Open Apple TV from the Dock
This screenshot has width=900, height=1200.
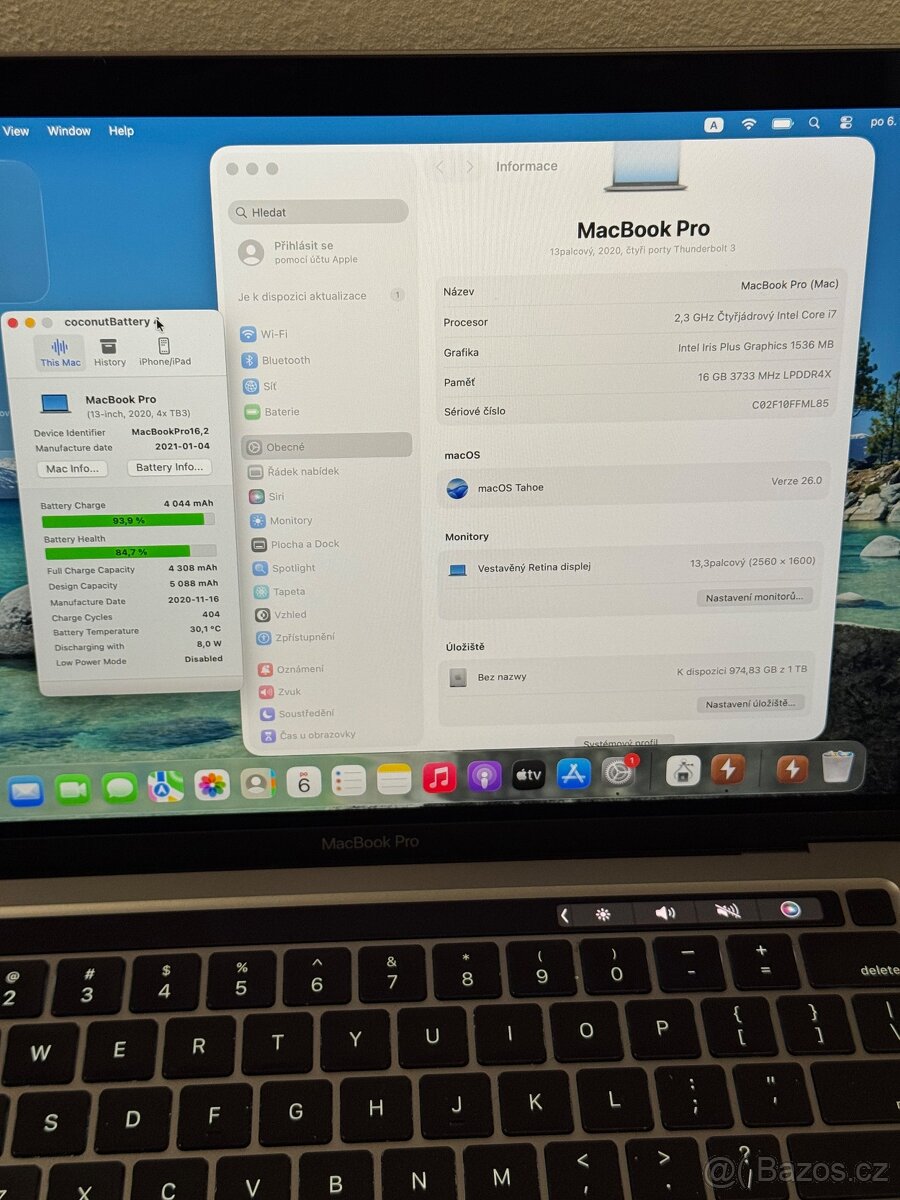coord(529,776)
